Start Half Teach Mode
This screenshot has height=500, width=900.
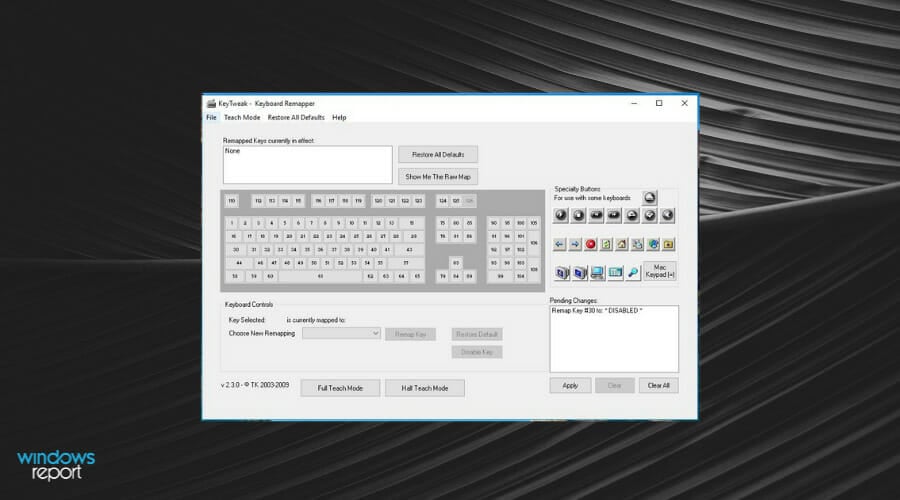point(425,388)
